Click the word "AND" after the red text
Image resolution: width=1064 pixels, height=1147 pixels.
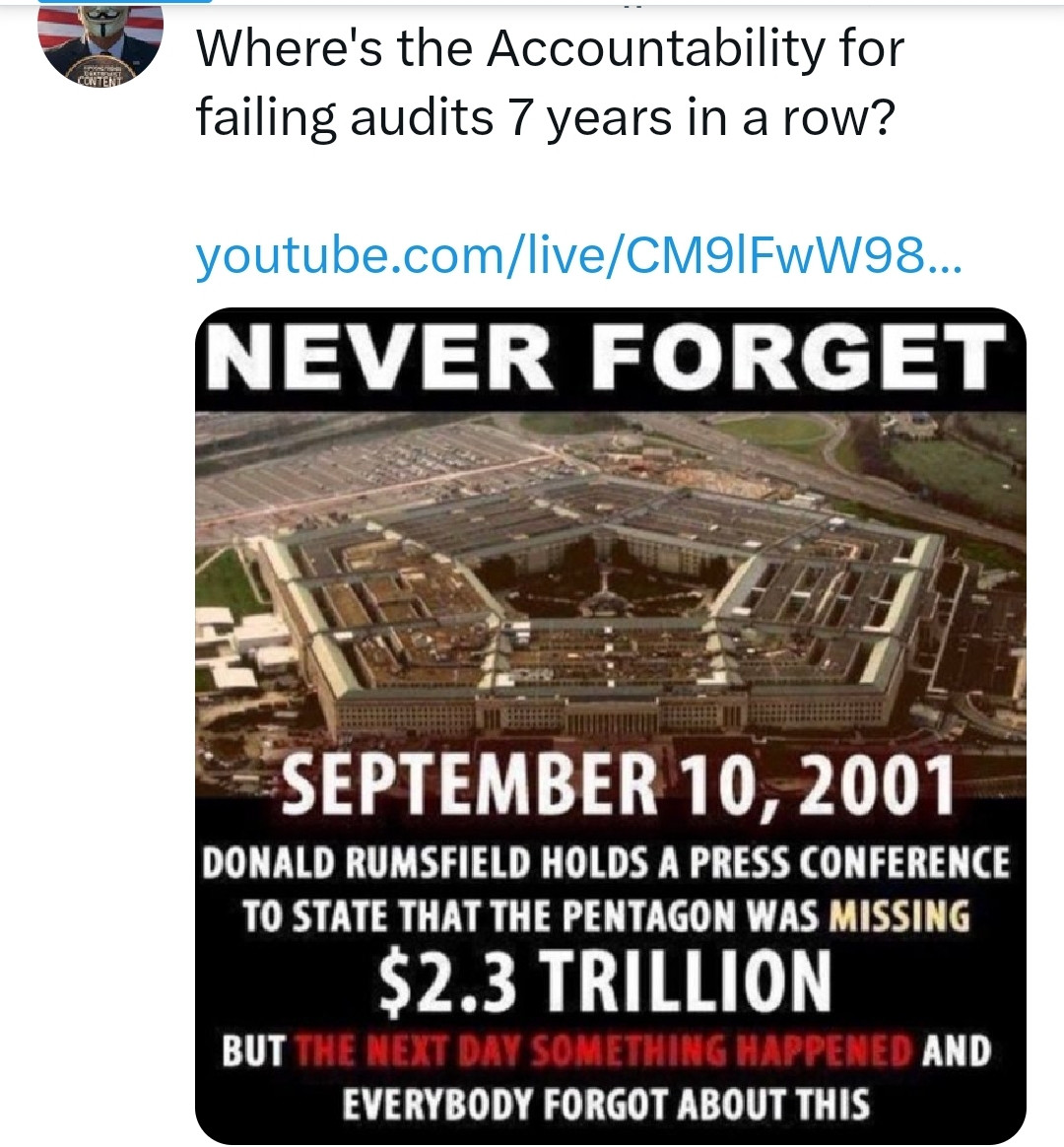(956, 1050)
